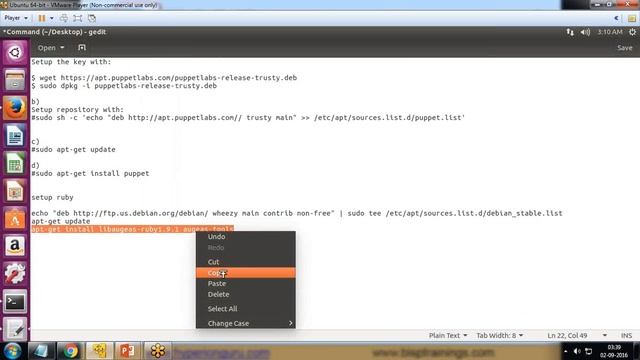Viewport: 640px width, 360px height.
Task: Click the INS insert mode indicator
Action: pos(626,336)
